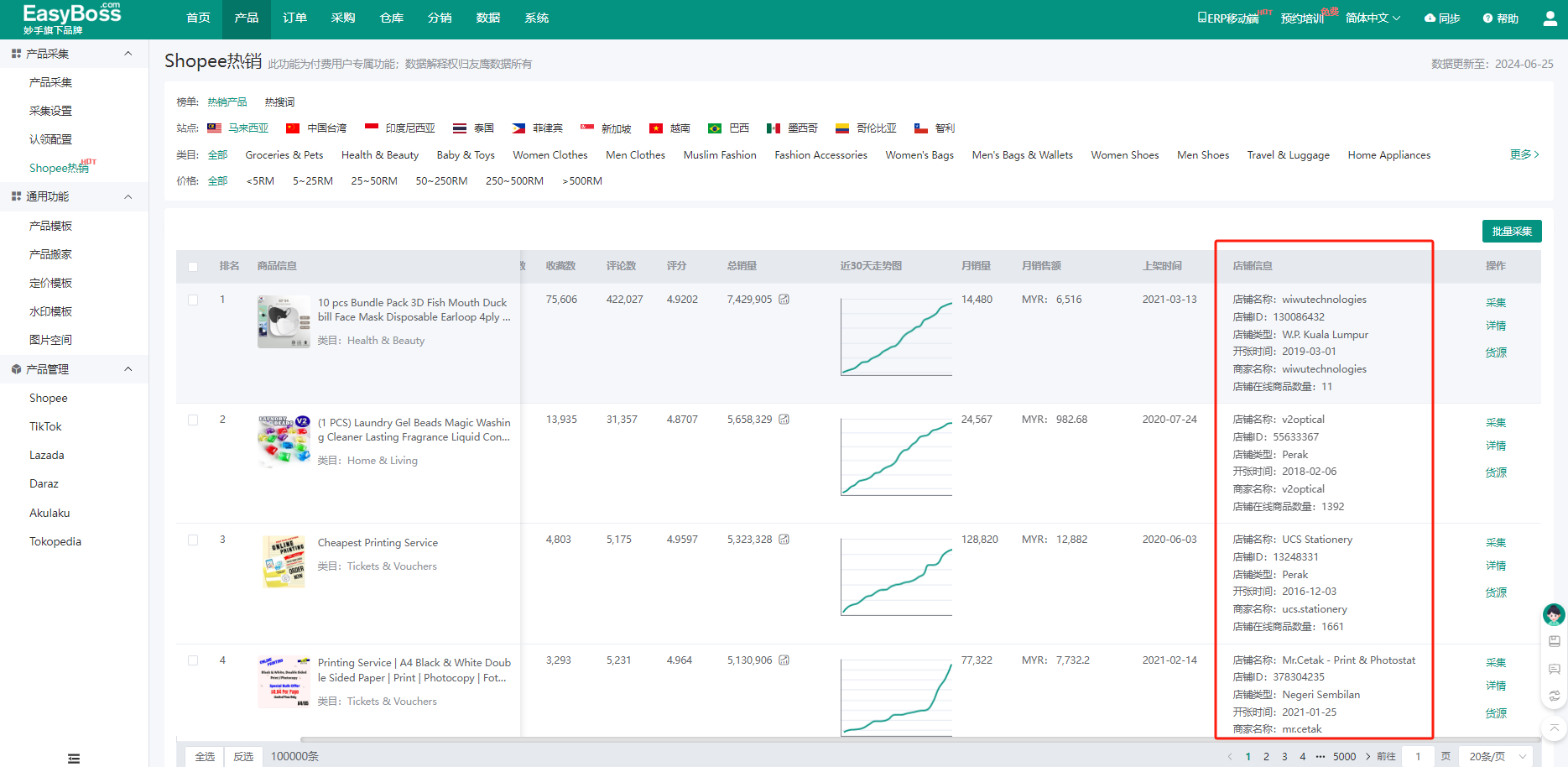Open 详情 for v2optical row
This screenshot has height=767, width=1568.
(1496, 446)
